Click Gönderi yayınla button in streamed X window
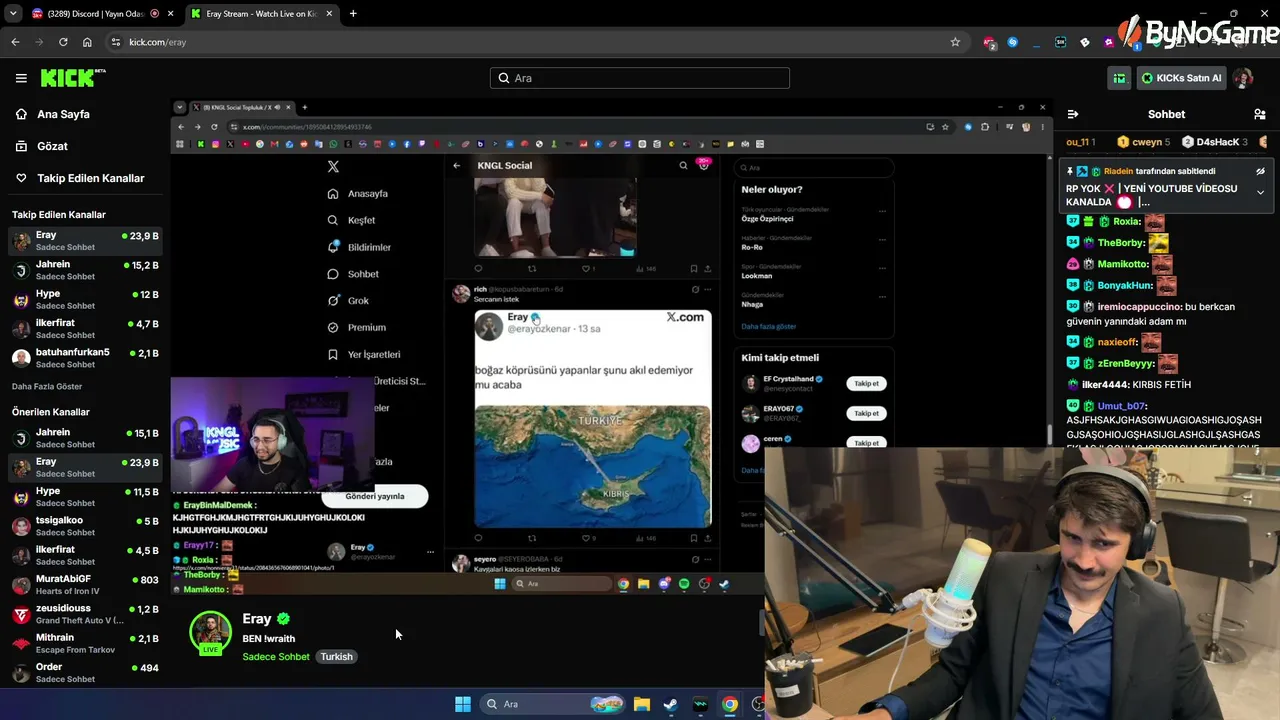This screenshot has height=720, width=1280. [375, 496]
